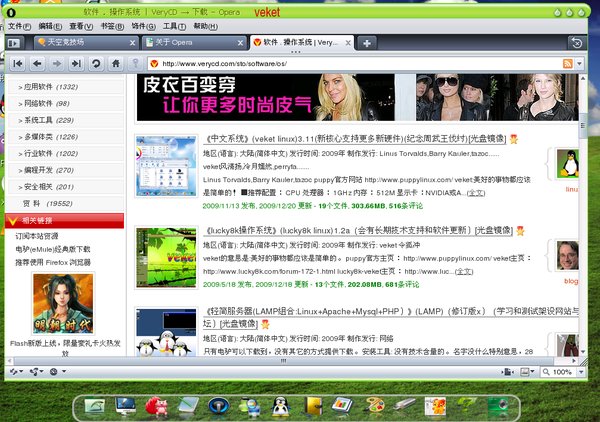Click the 订阅本站资源 link

(x=37, y=236)
